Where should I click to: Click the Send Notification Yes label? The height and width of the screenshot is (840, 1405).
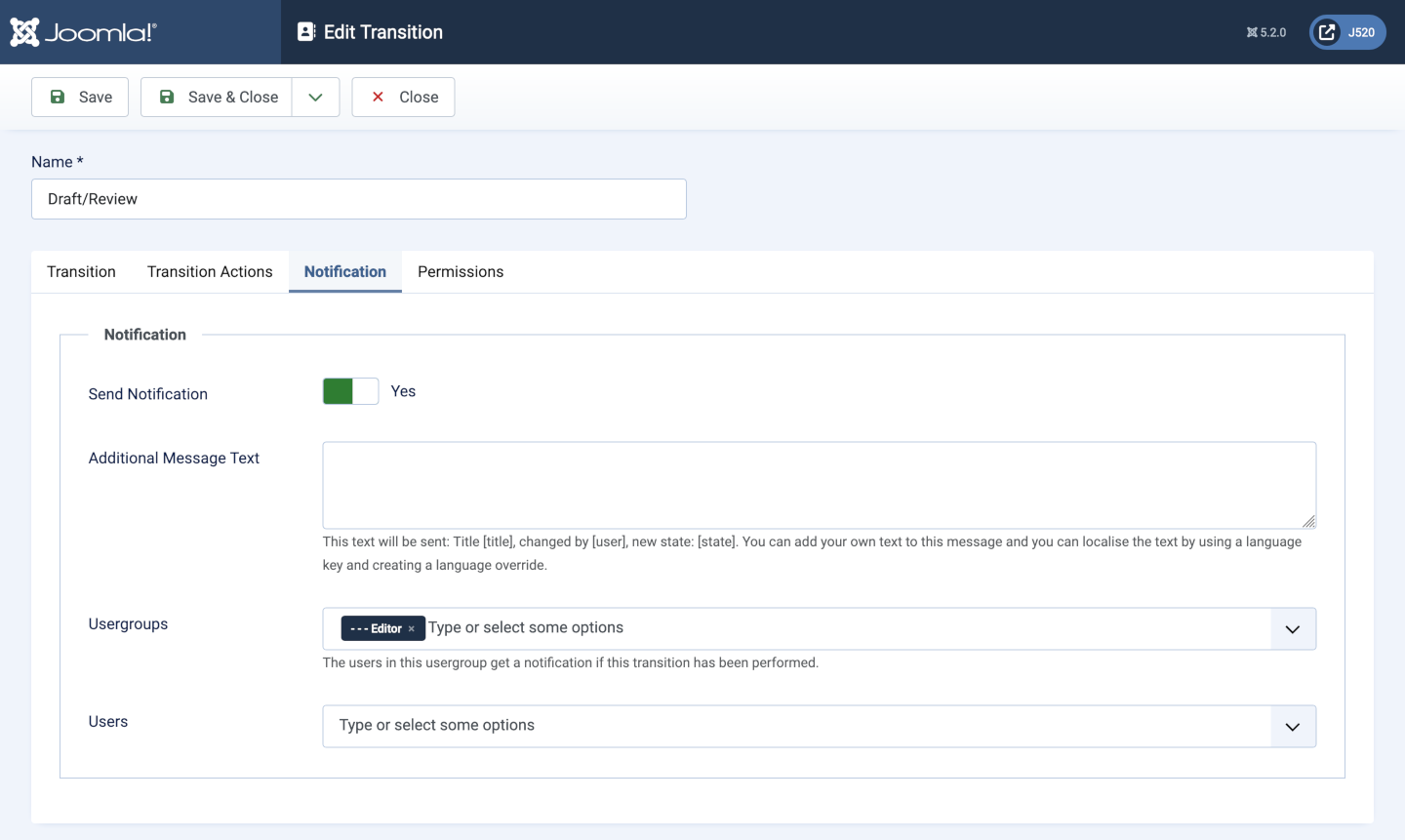[x=403, y=391]
